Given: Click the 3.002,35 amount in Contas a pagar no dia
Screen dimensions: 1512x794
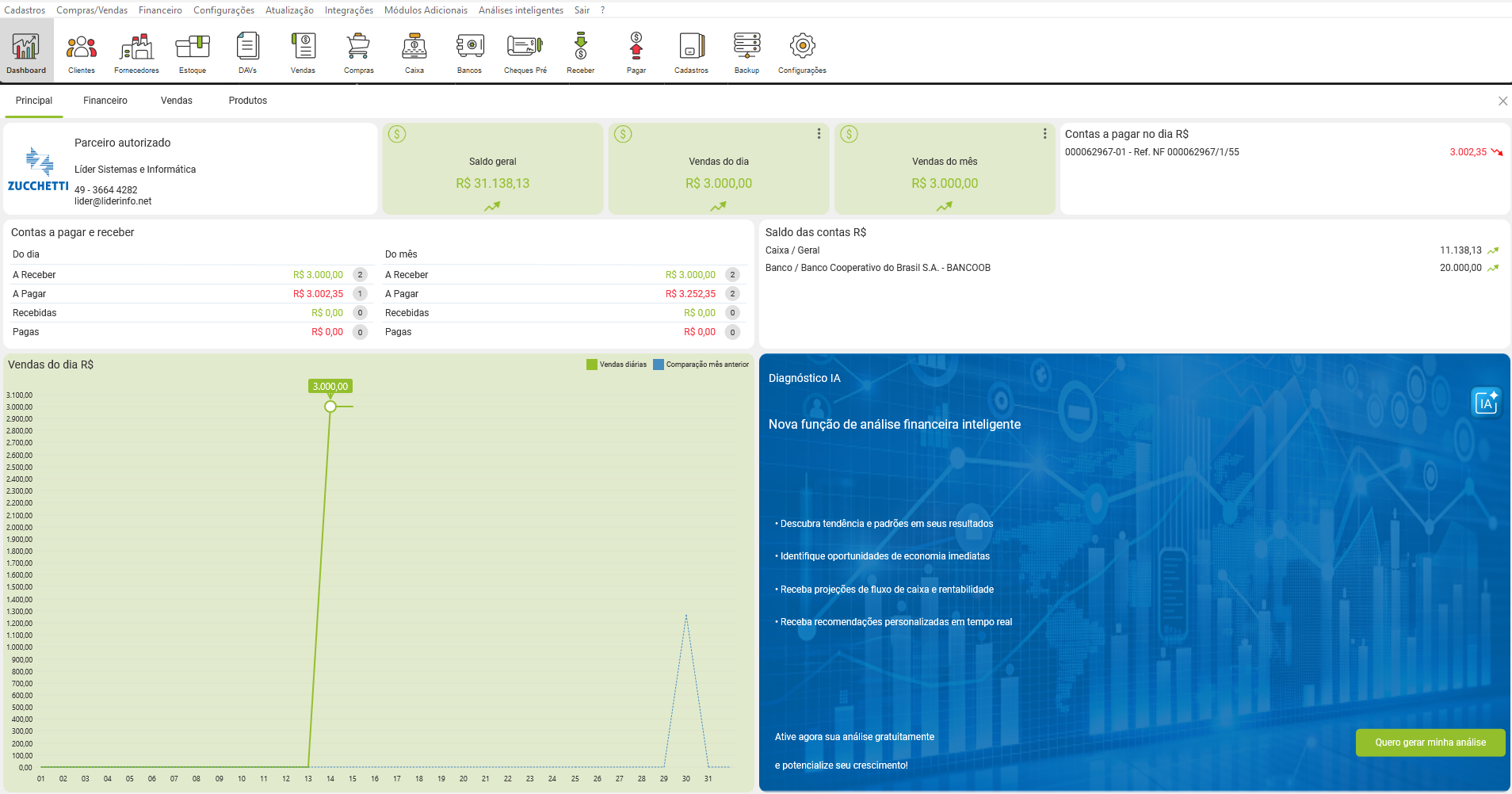Looking at the screenshot, I should coord(1468,152).
